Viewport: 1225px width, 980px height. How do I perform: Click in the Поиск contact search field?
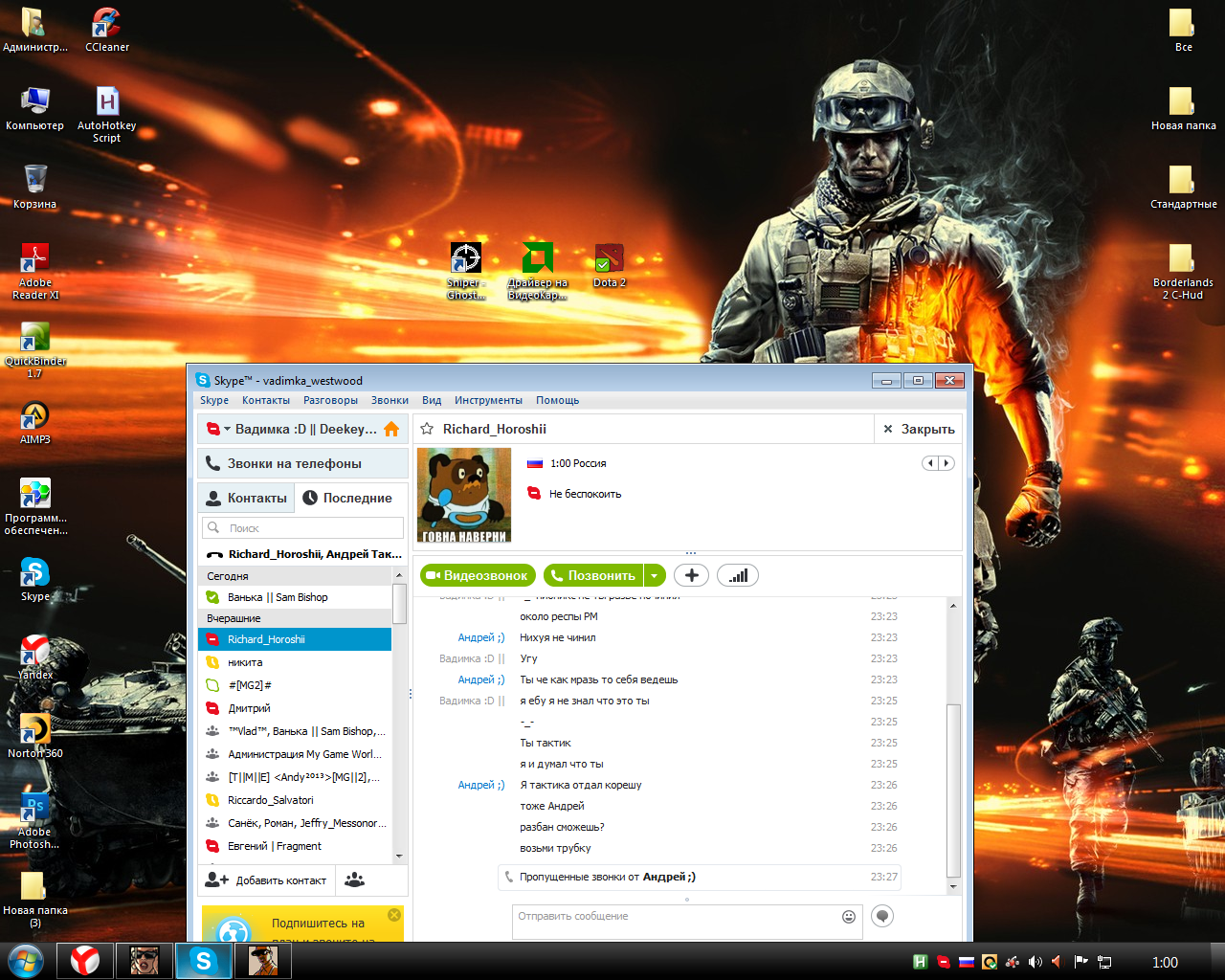(302, 527)
